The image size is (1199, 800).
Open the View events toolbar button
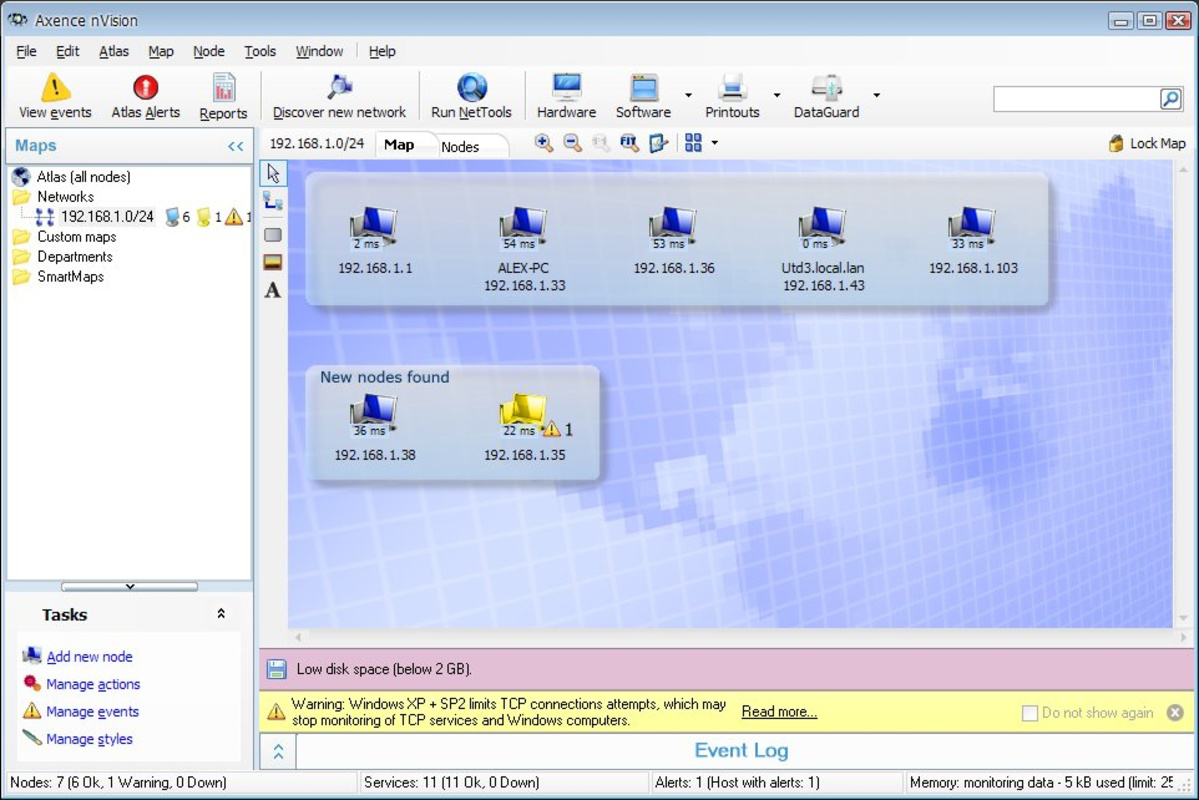55,96
